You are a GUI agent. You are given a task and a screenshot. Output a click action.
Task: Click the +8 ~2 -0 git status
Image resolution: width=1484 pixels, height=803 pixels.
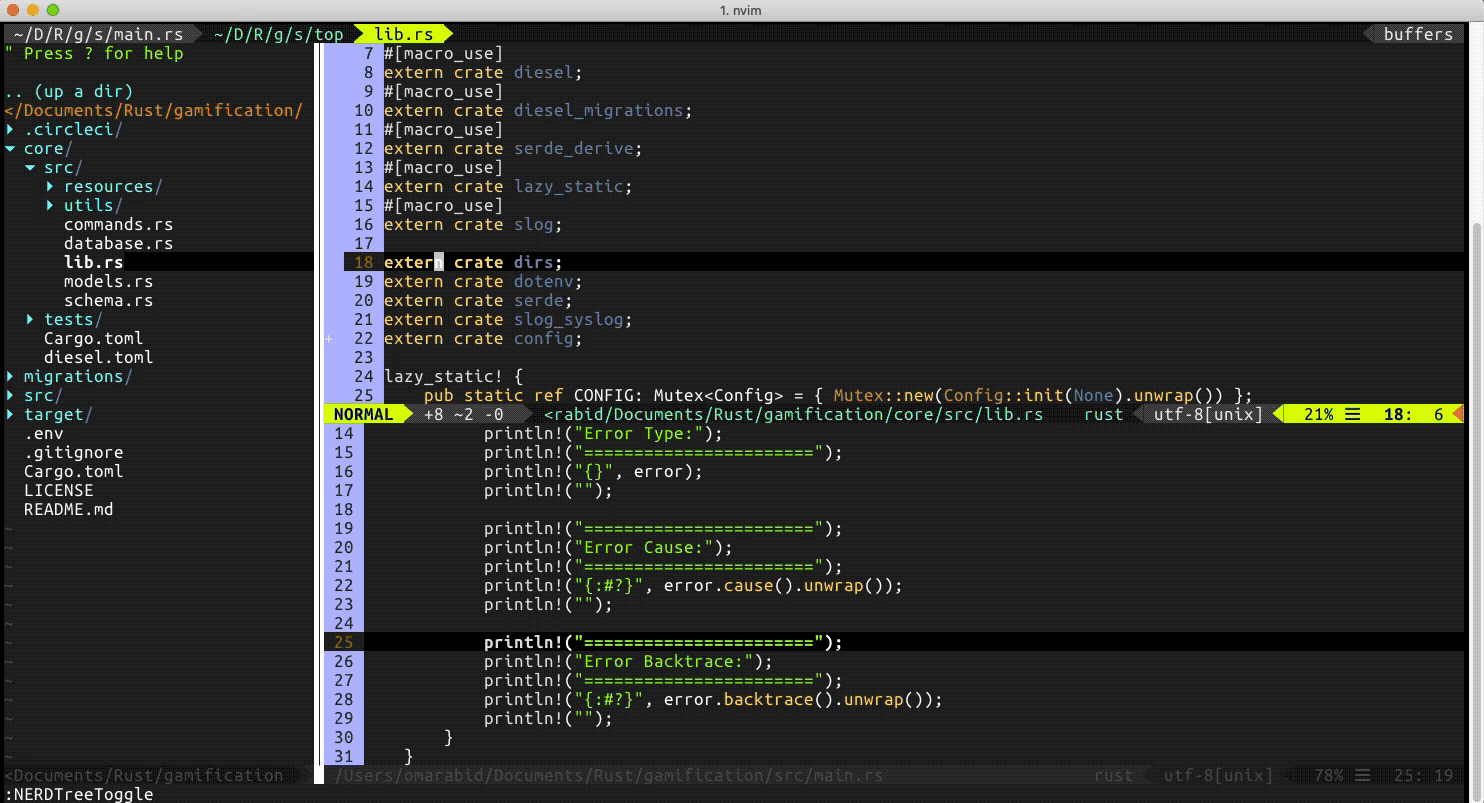[464, 414]
